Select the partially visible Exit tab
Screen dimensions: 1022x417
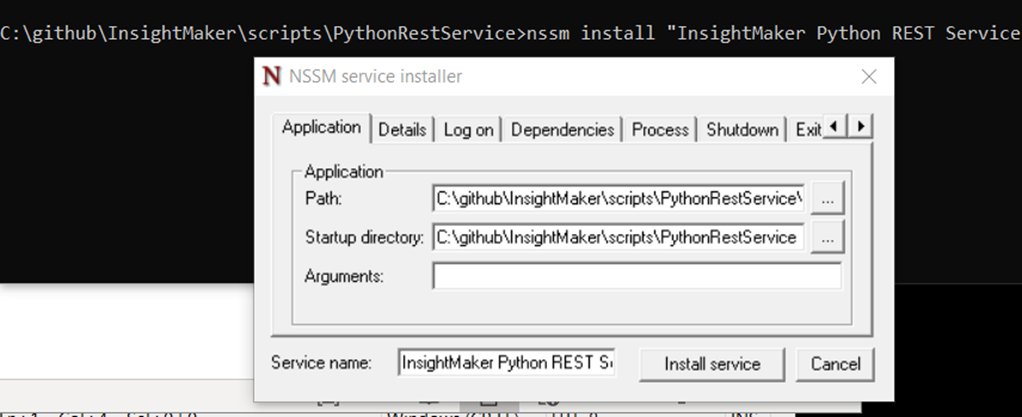(x=807, y=129)
